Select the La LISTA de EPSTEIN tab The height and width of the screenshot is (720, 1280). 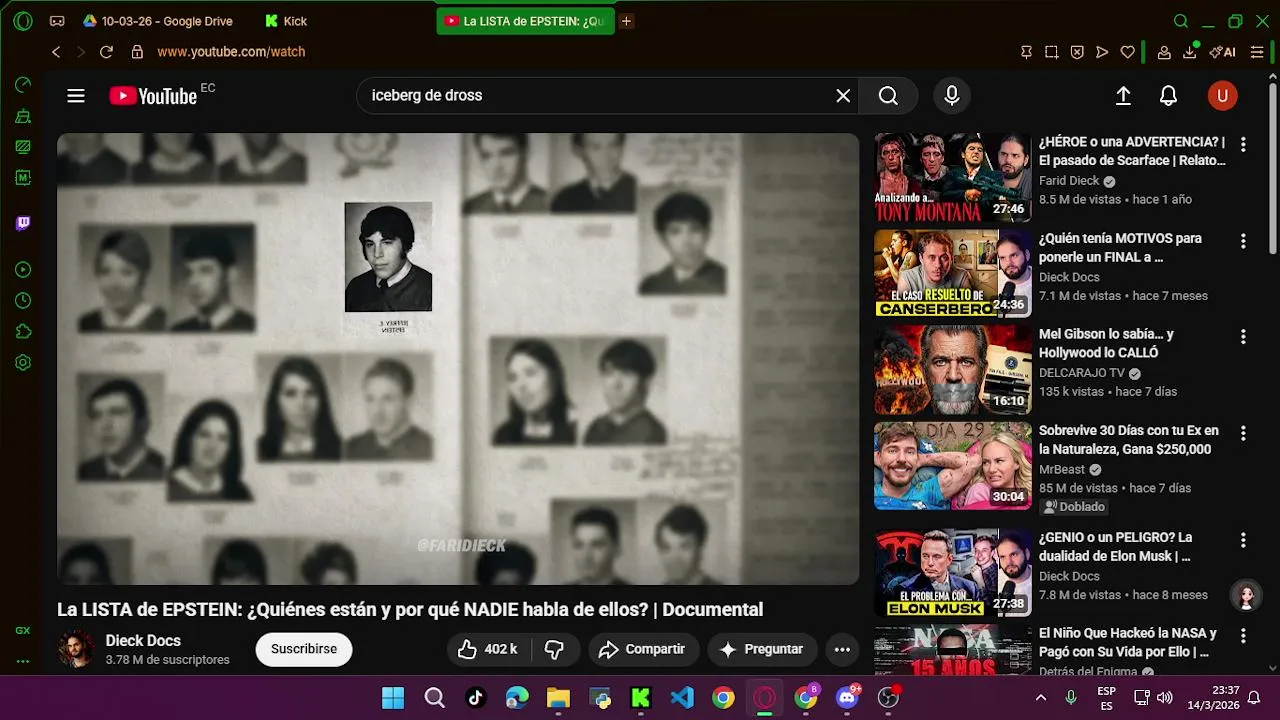click(525, 21)
